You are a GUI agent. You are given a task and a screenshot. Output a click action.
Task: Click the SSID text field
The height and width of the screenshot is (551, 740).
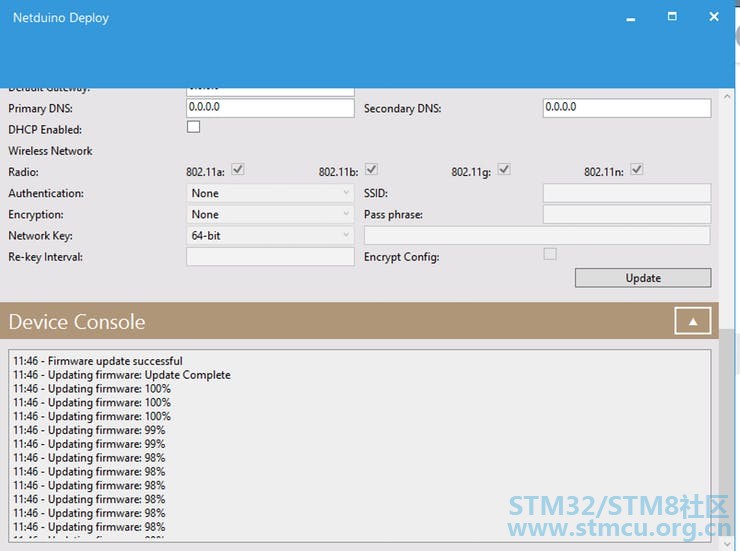[627, 193]
